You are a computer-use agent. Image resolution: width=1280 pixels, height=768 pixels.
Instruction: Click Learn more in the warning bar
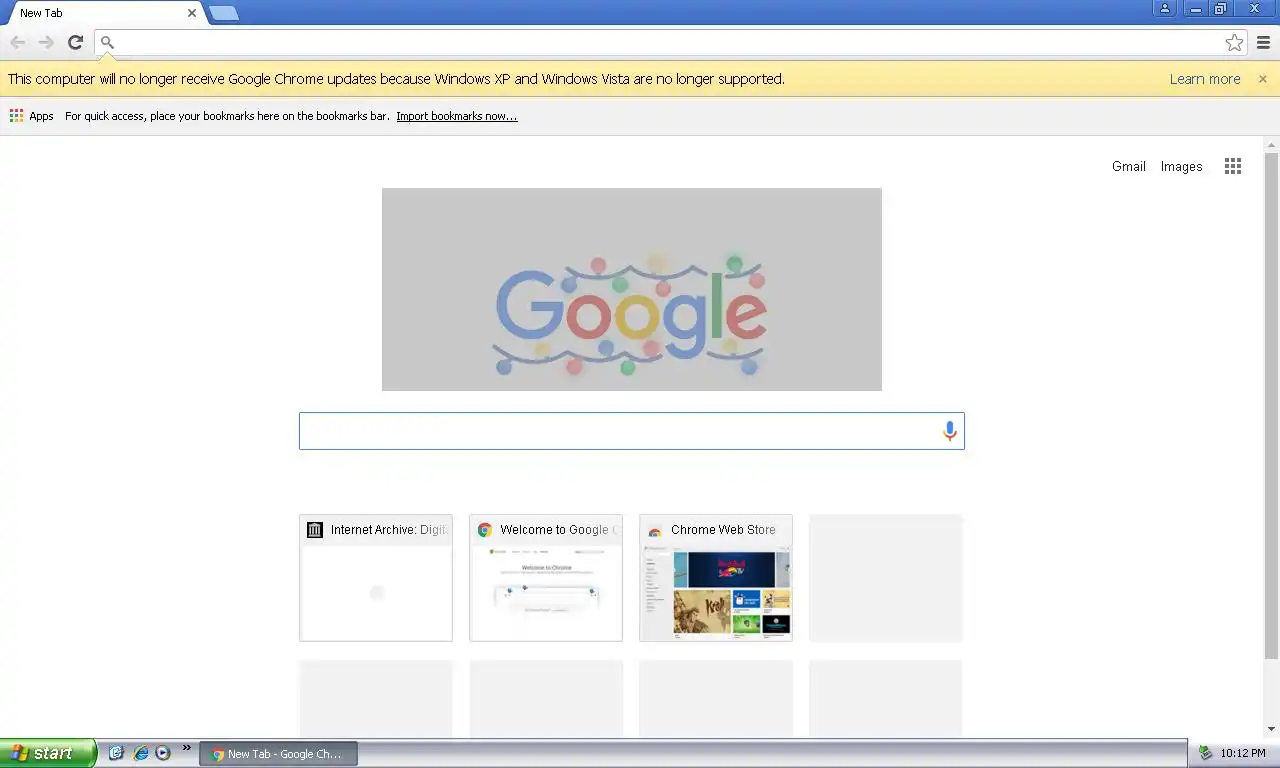click(1205, 79)
